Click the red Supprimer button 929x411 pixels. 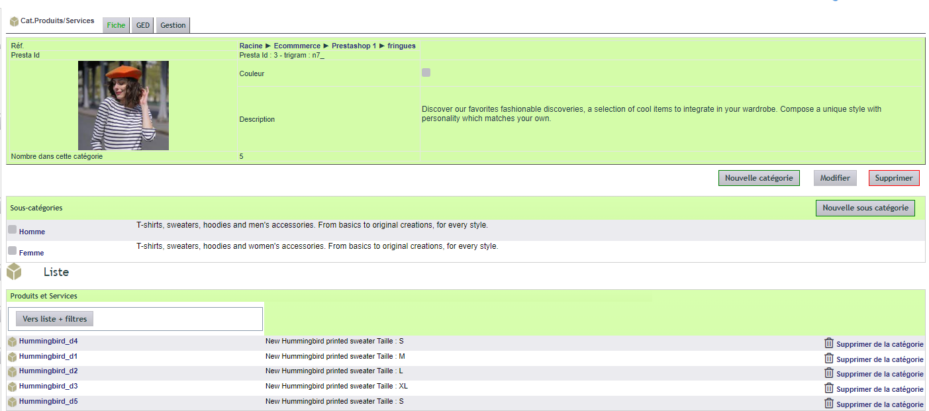893,178
